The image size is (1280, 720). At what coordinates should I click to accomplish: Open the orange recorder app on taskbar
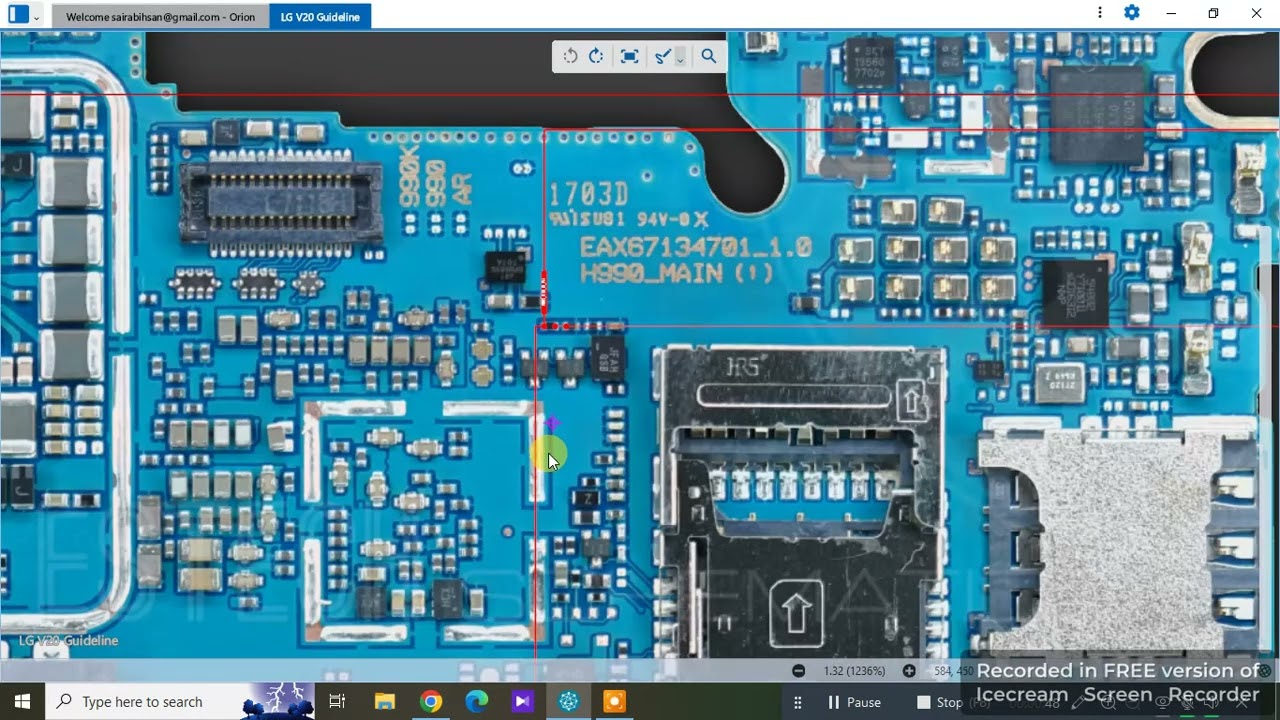[615, 702]
